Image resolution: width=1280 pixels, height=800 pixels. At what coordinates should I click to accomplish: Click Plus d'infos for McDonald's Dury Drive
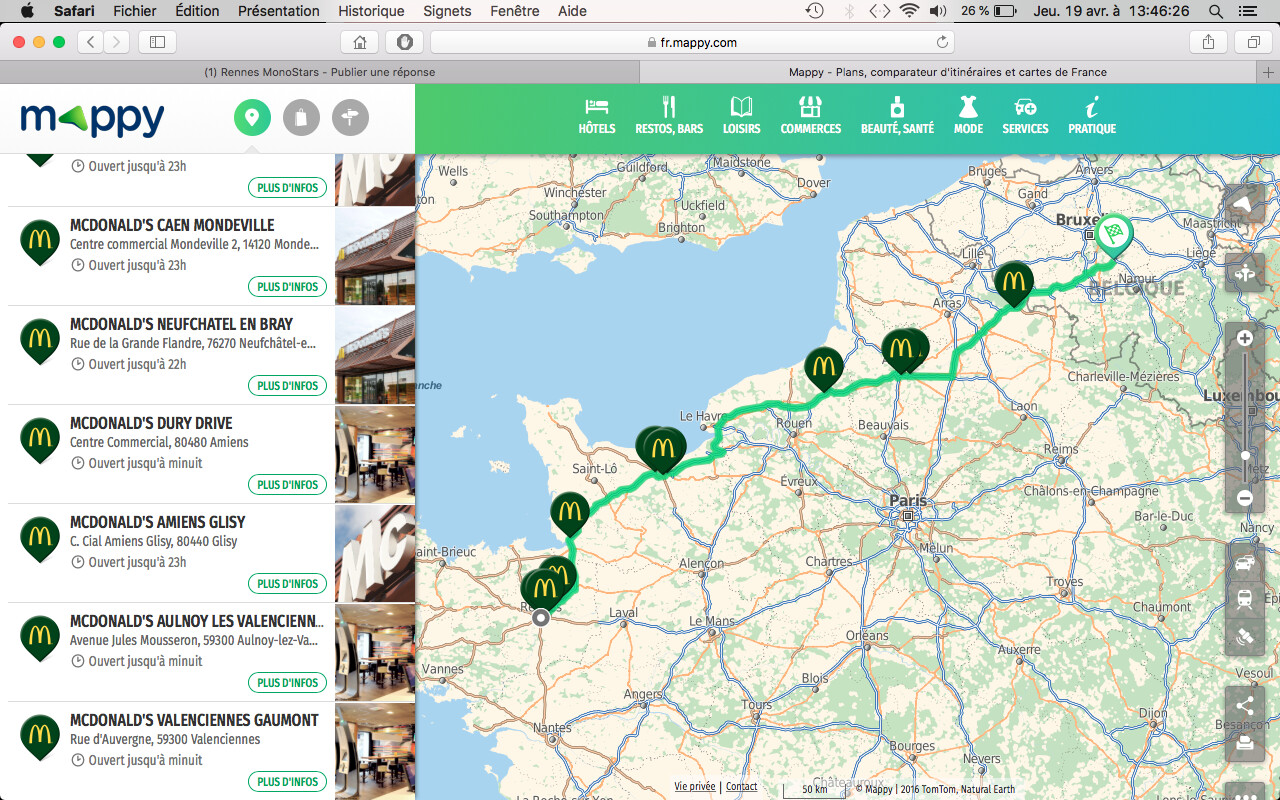[x=288, y=485]
